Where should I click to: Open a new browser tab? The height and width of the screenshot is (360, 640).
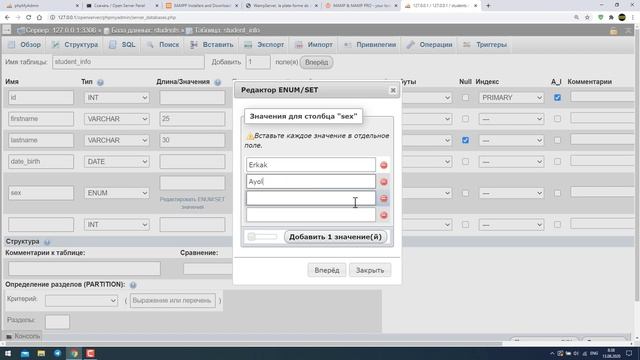point(488,6)
